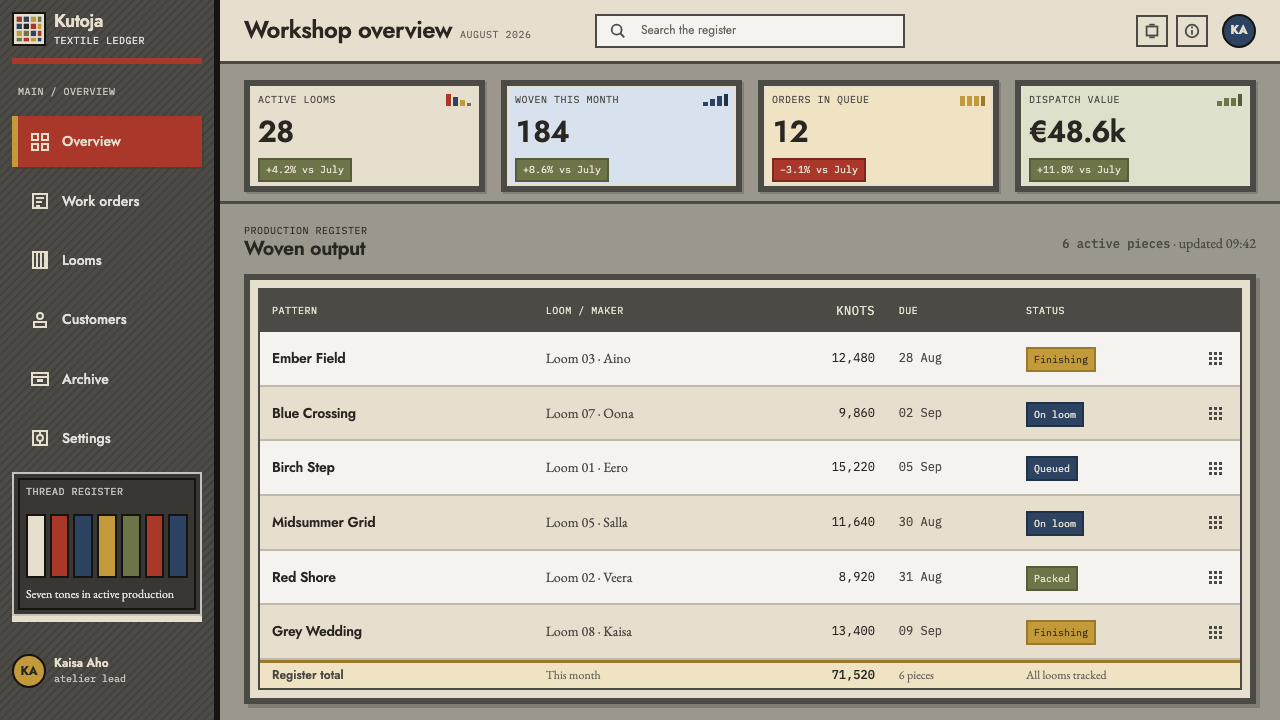Click the grip icon on Red Shore row

[1216, 578]
